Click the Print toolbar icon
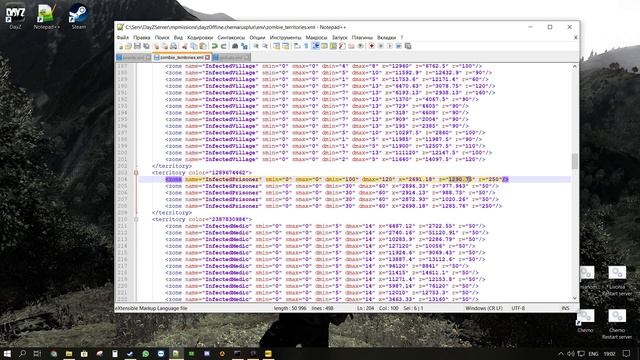 (x=173, y=46)
